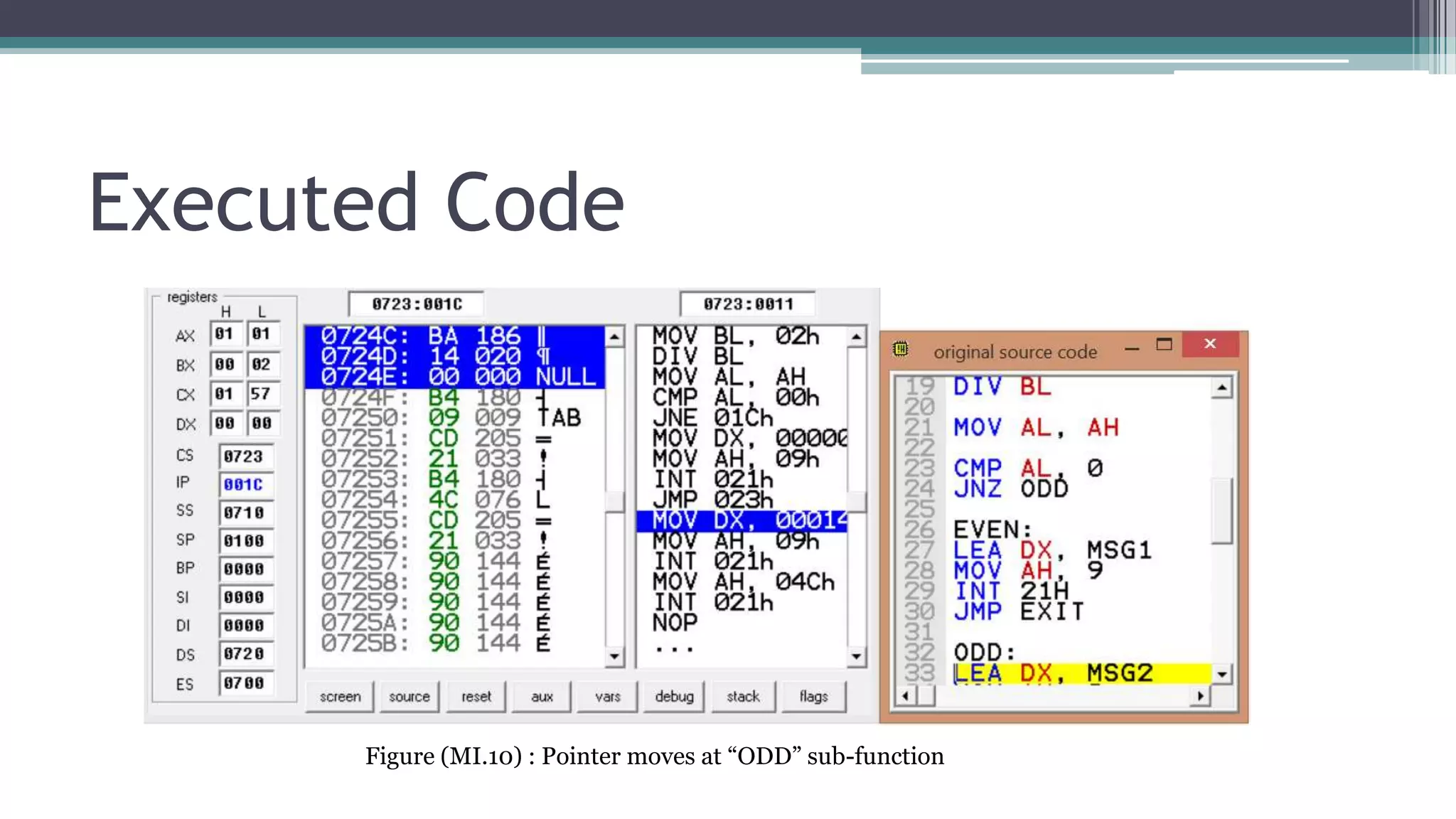Select source line LEA DX, MSG1
The image size is (1456, 819).
point(1054,550)
